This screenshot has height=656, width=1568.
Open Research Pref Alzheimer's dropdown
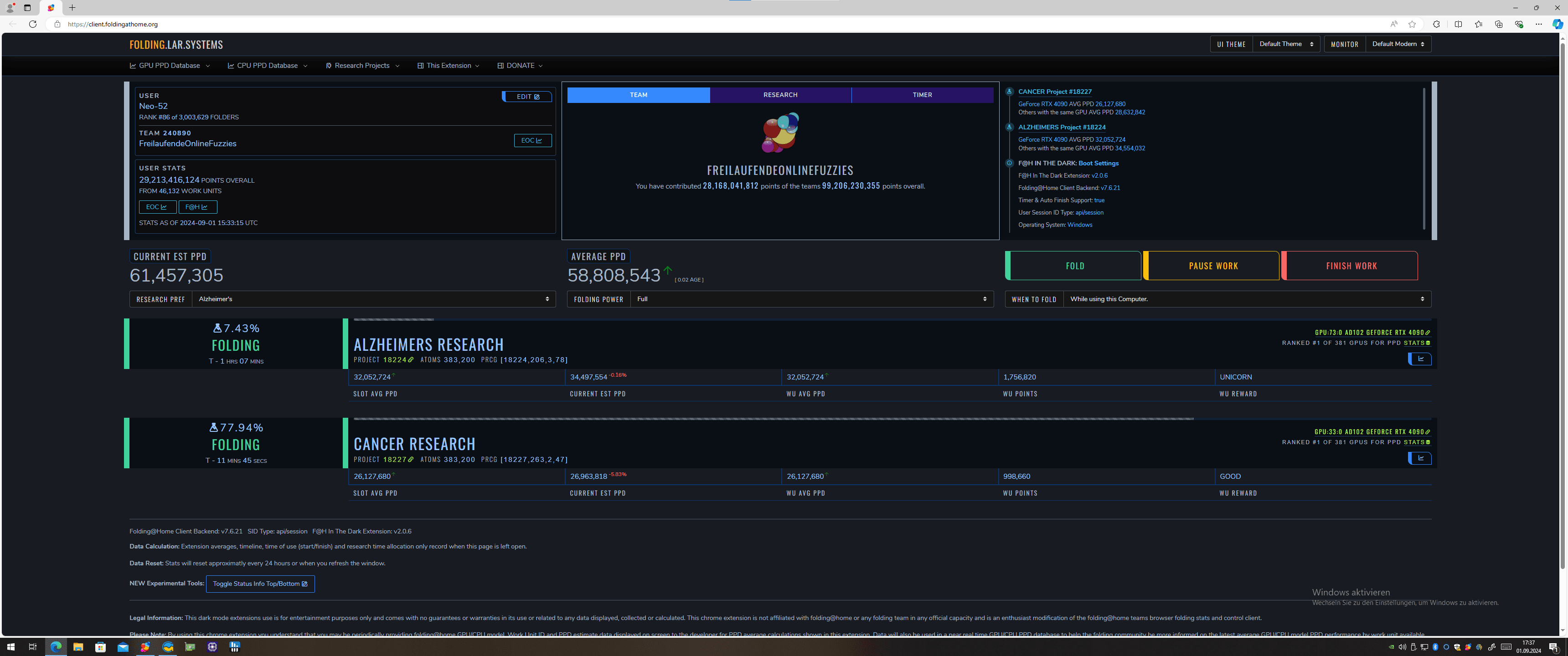[373, 299]
